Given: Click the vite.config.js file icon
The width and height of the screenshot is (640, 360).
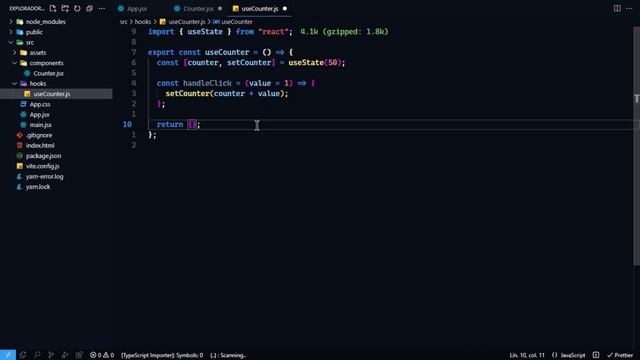Looking at the screenshot, I should [20, 166].
